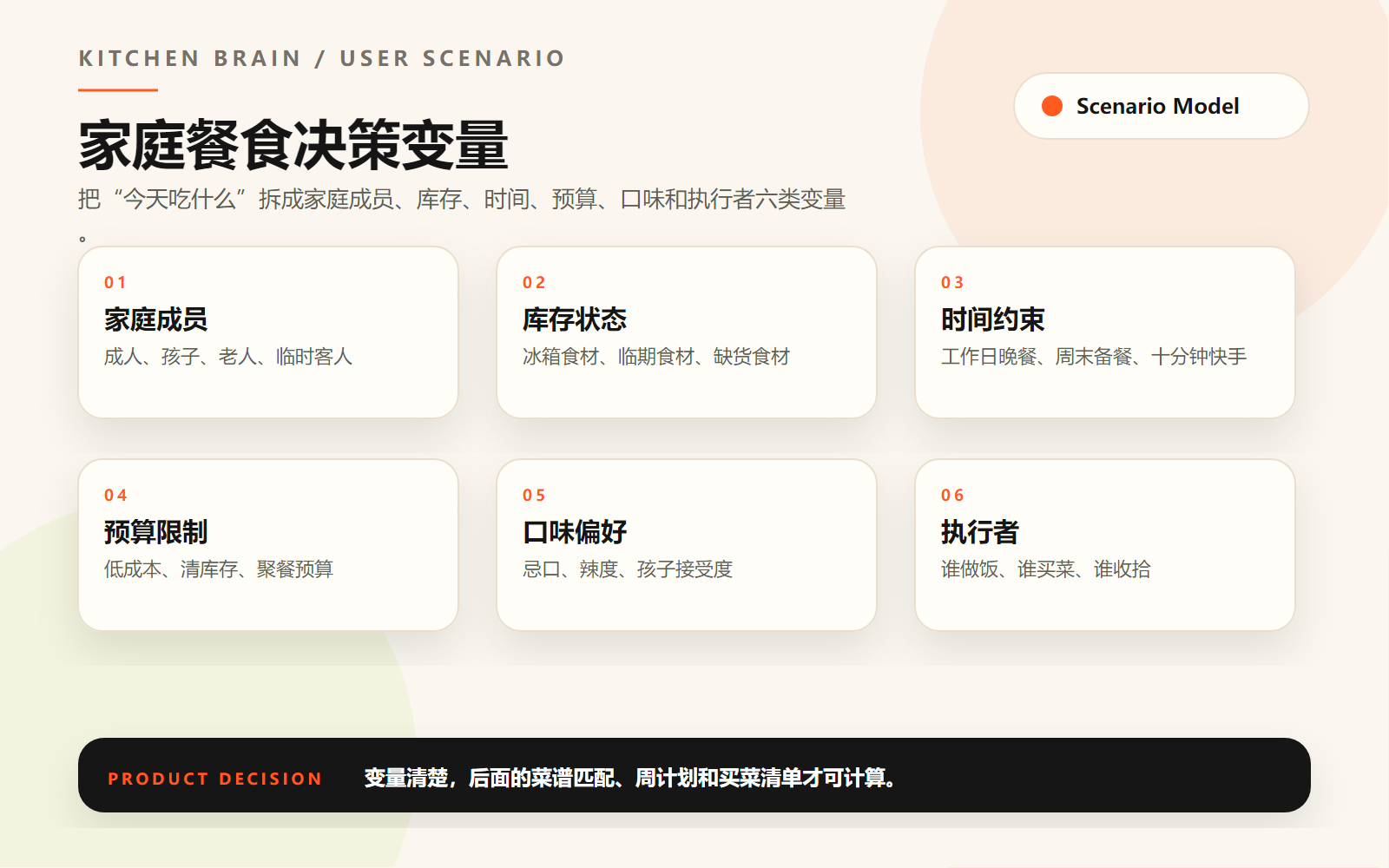The image size is (1389, 868).
Task: Select the 执行者 card
Action: coord(1105,545)
